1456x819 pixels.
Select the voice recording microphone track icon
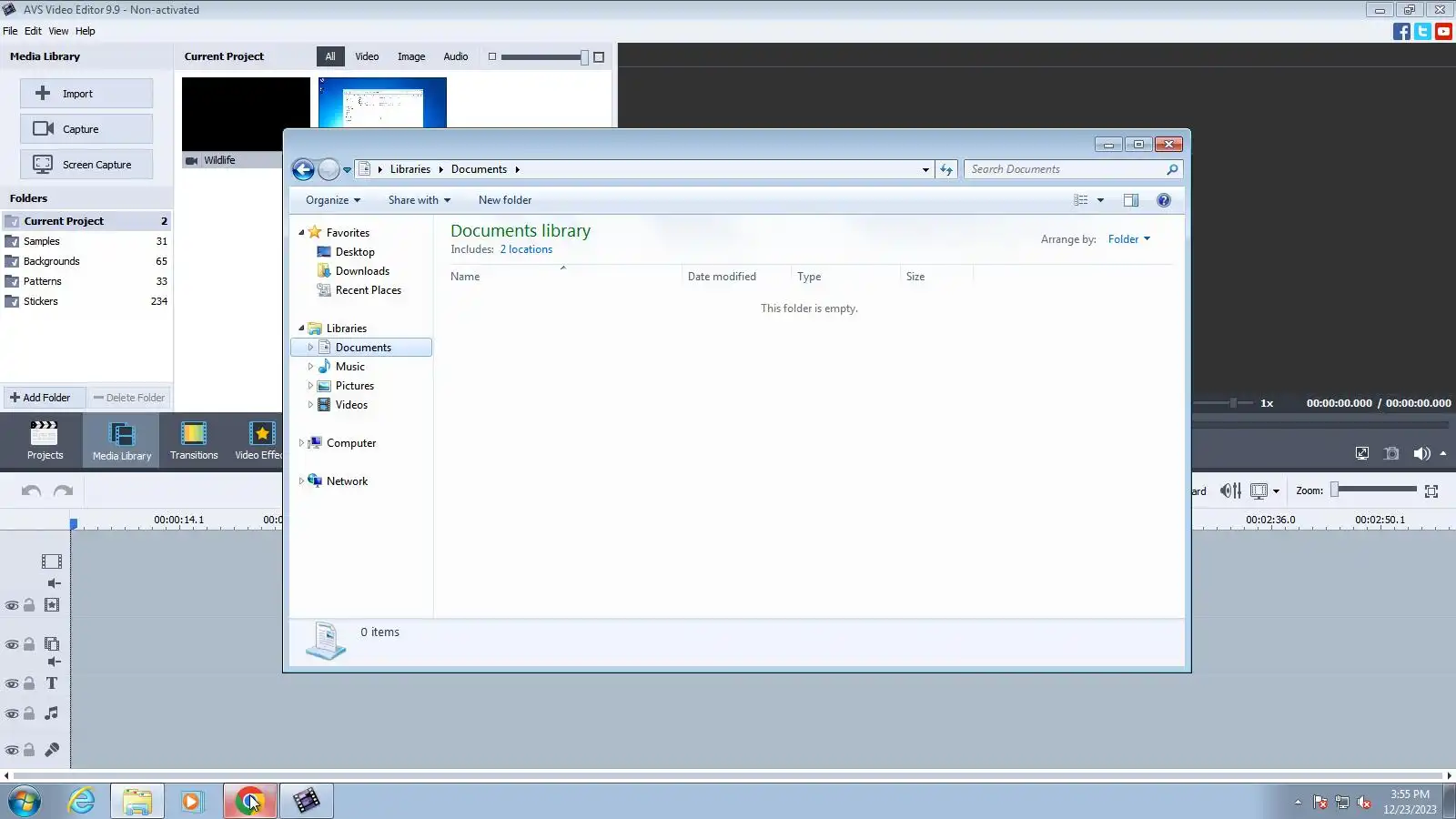point(52,750)
